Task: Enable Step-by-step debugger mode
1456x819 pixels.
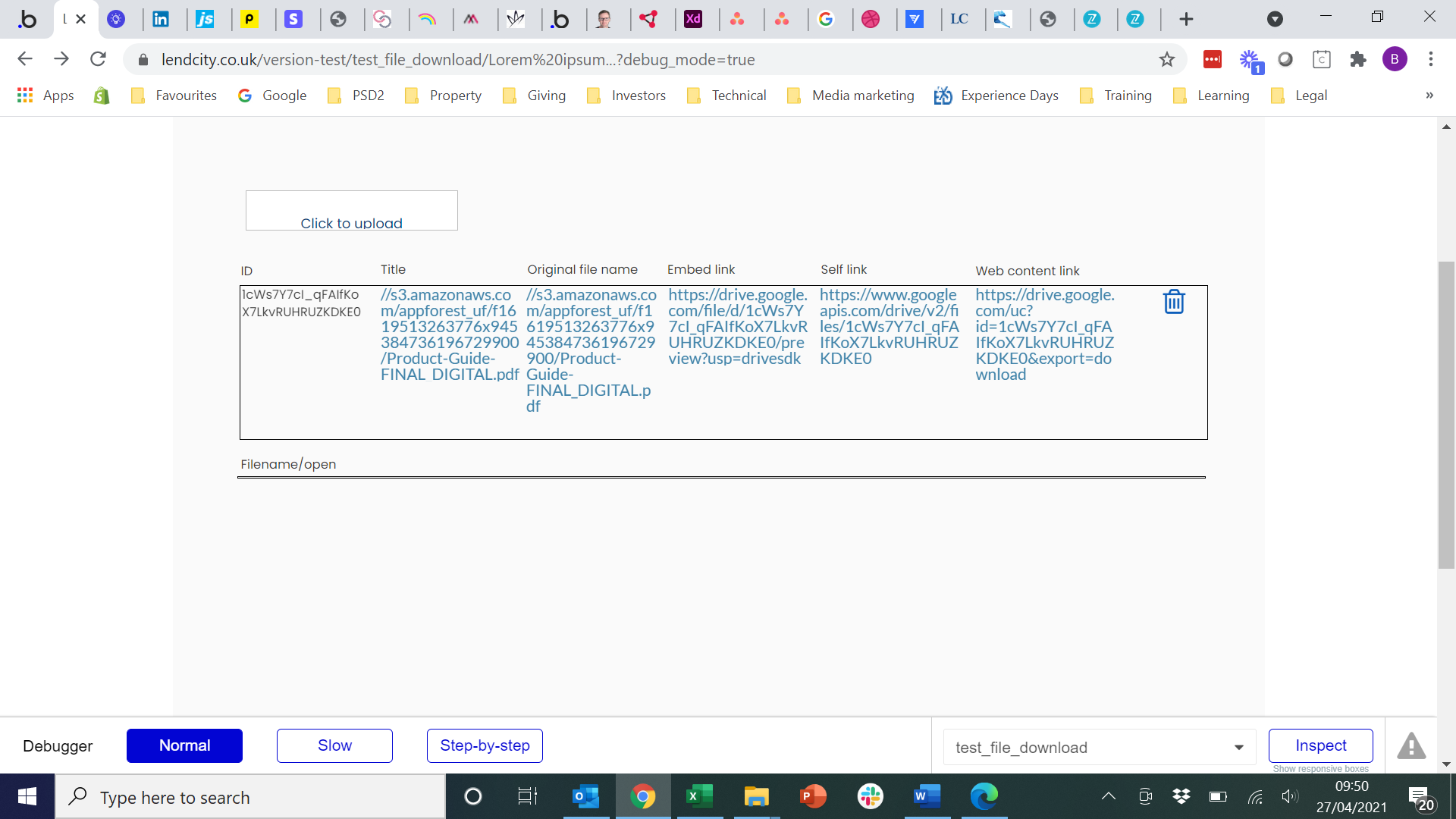Action: coord(485,745)
